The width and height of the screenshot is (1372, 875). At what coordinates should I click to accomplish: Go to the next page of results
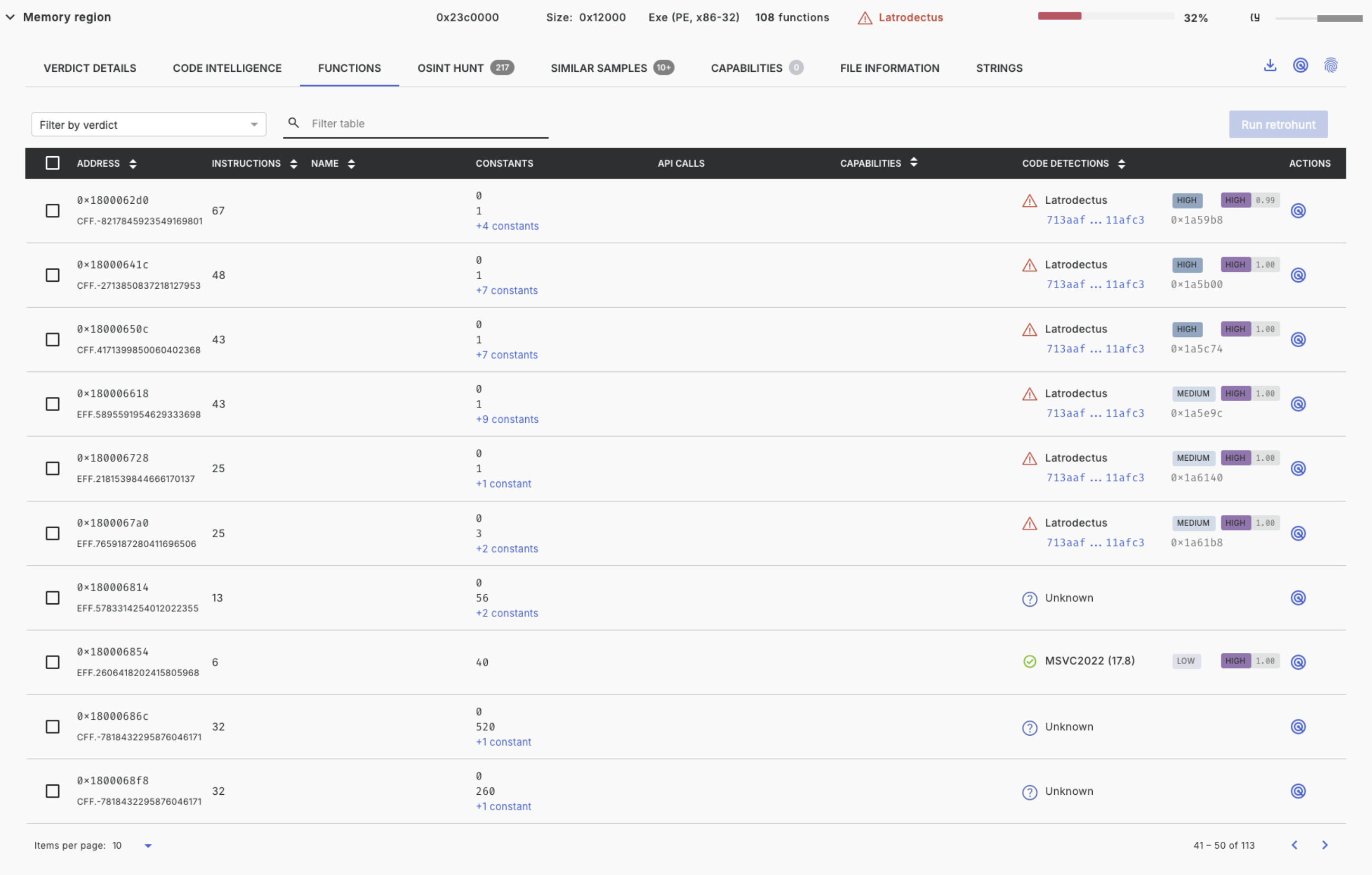(1324, 845)
